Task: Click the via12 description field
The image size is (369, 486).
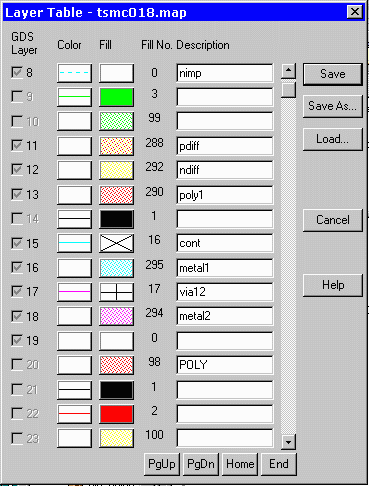Action: [x=225, y=292]
